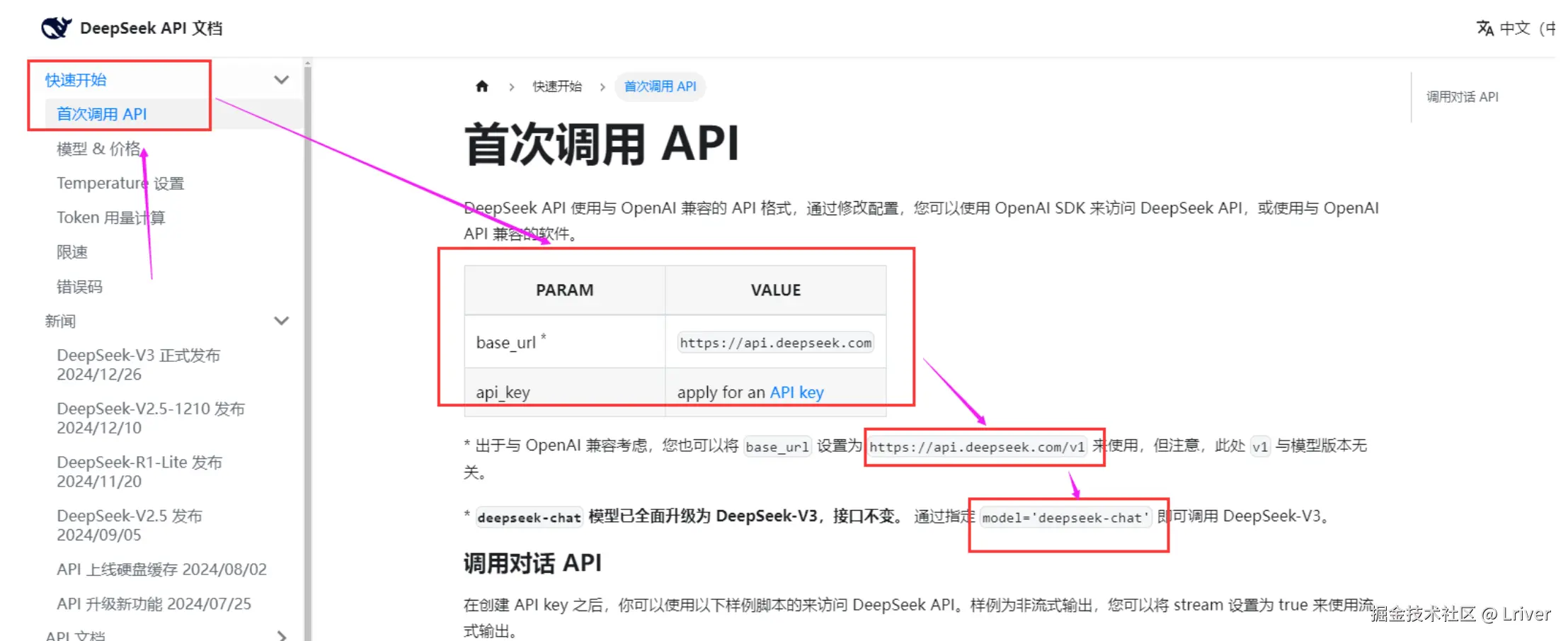The image size is (1568, 641).
Task: Open DeepSeek-V2.5-1210 发布 news item
Action: 151,418
